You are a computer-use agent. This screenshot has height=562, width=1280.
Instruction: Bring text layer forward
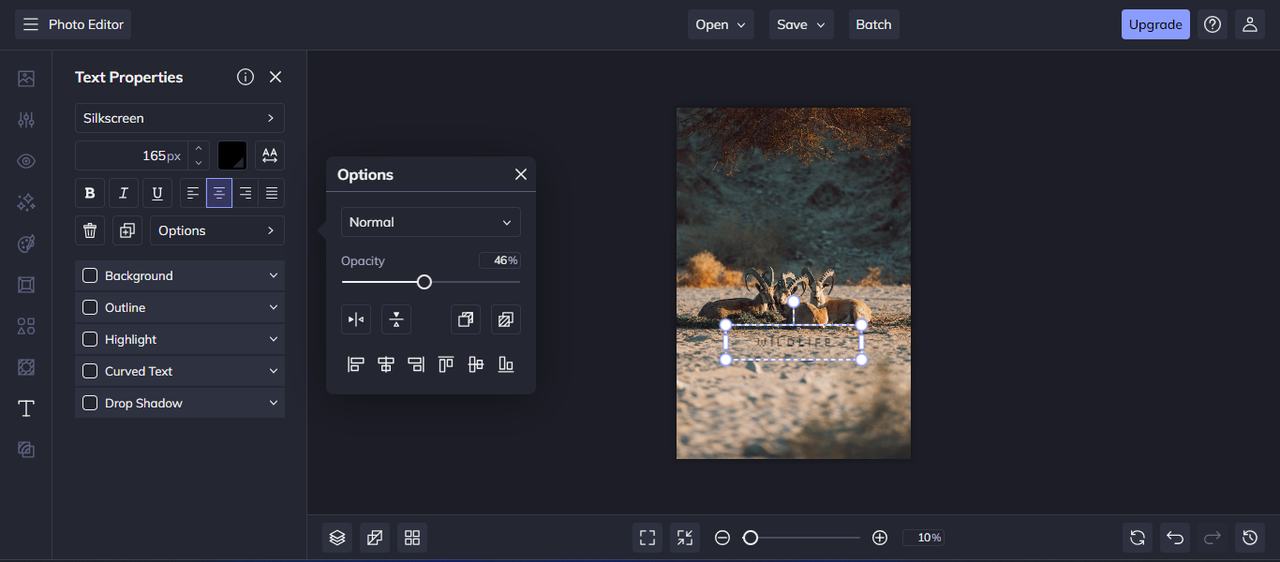(466, 320)
